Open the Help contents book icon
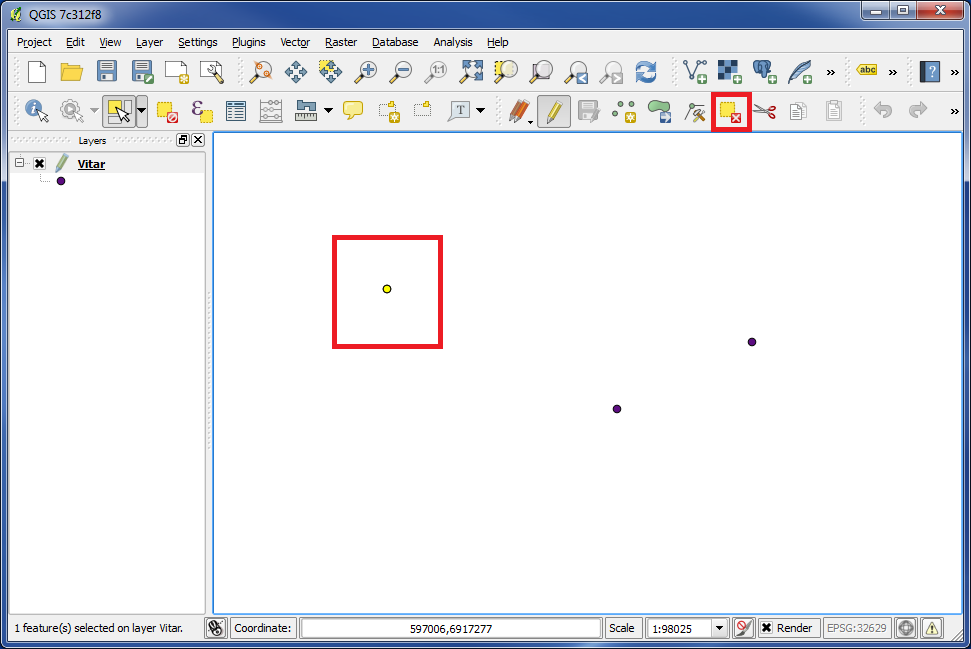 pyautogui.click(x=930, y=72)
